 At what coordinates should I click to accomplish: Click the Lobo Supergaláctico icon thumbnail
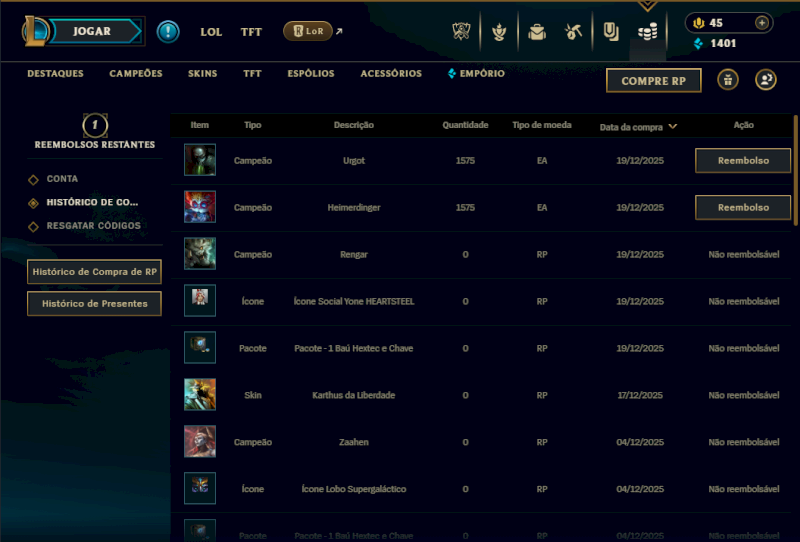200,488
